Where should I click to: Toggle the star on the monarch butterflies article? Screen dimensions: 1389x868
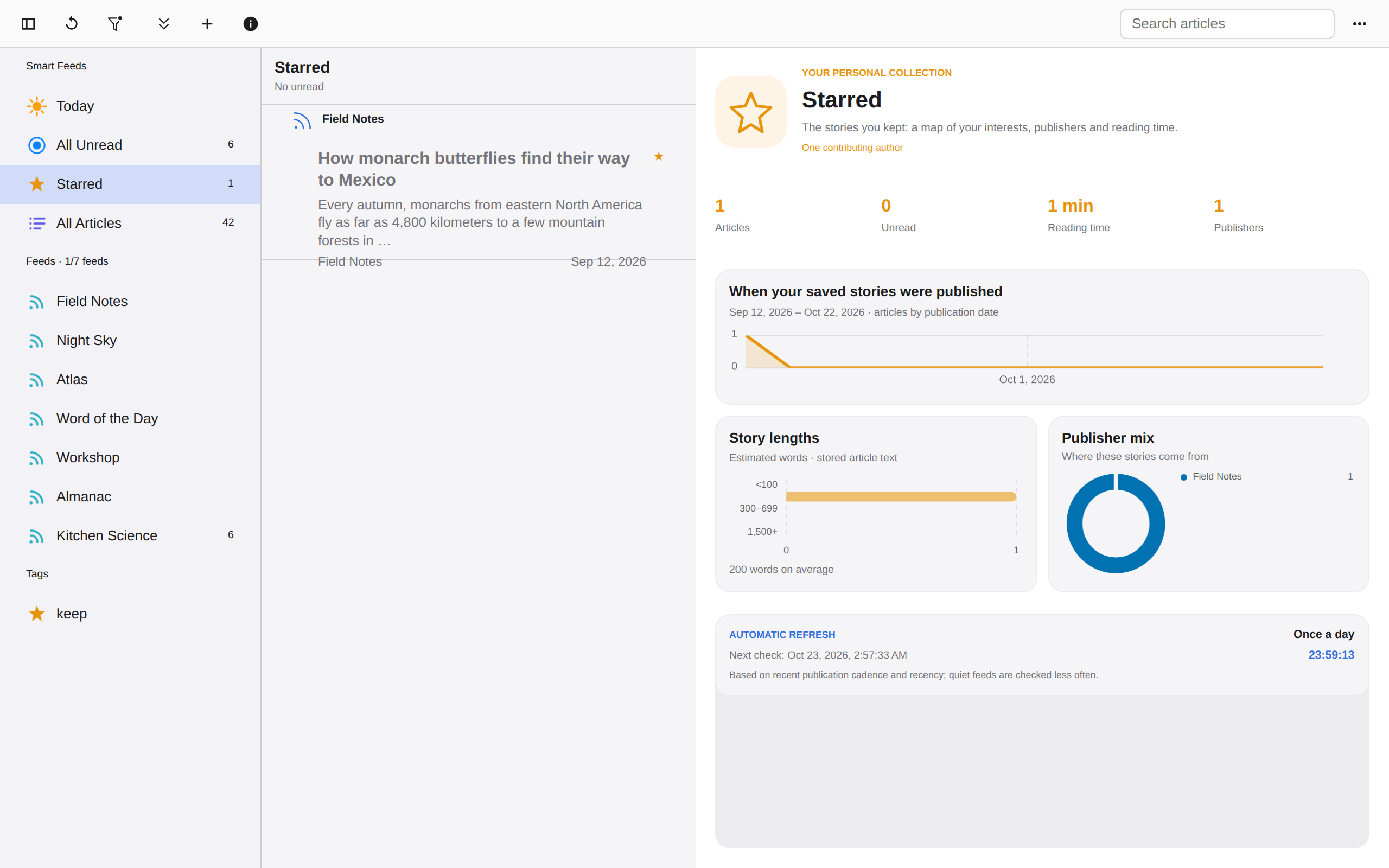tap(658, 156)
